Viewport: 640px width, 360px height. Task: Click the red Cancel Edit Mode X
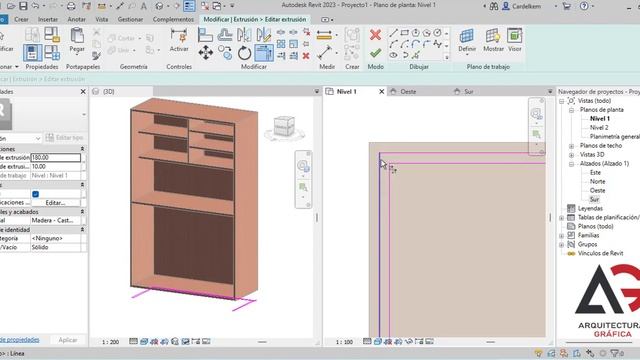(x=376, y=35)
